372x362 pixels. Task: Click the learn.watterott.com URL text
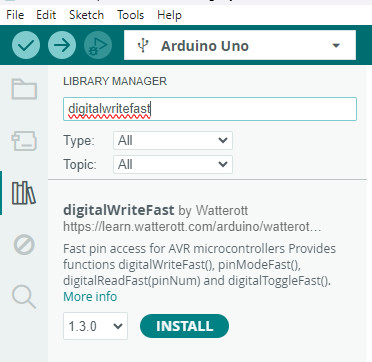(192, 227)
